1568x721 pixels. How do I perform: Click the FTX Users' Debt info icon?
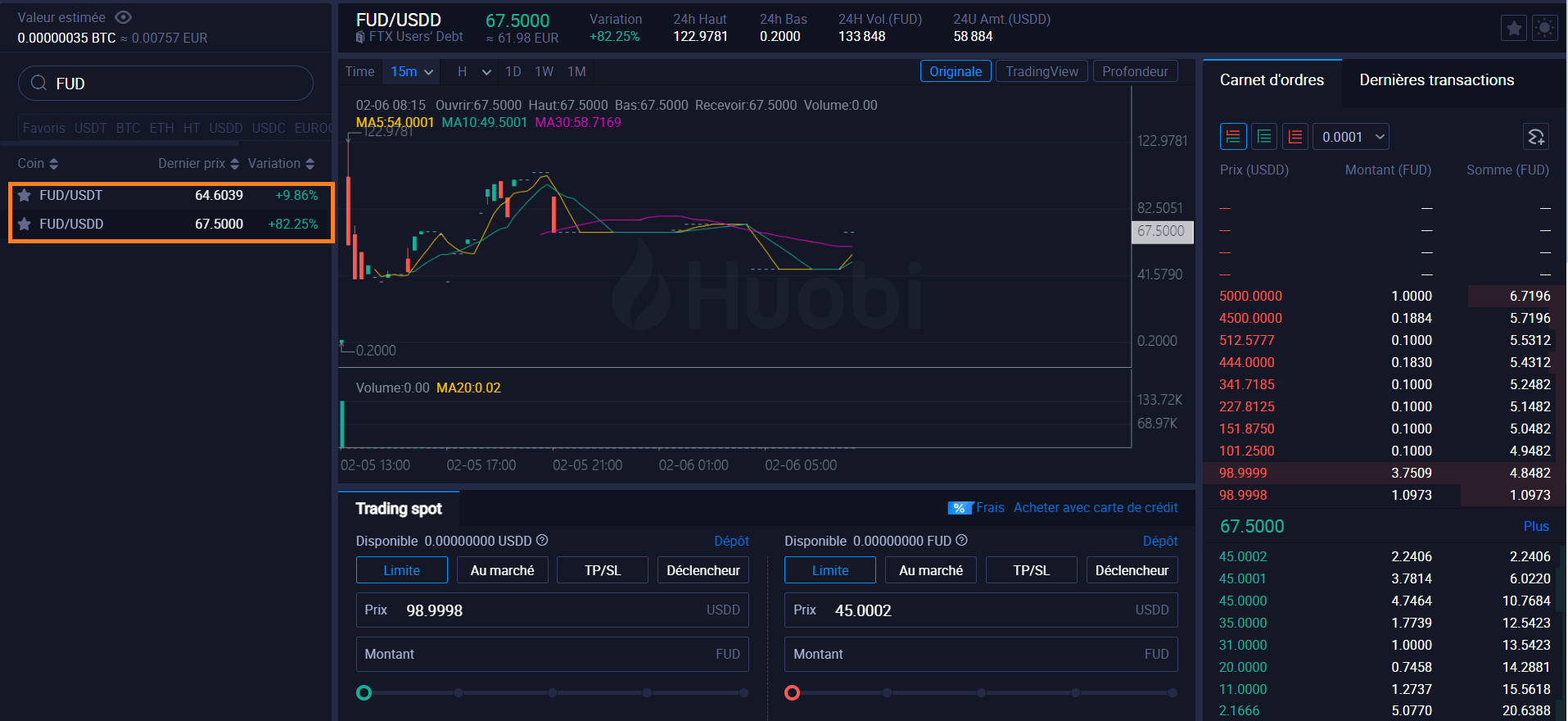pyautogui.click(x=360, y=37)
